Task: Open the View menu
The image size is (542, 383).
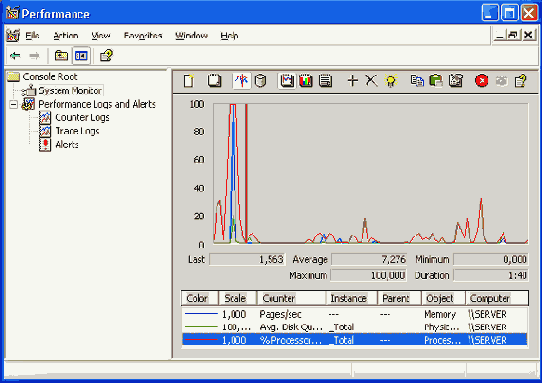Action: pyautogui.click(x=101, y=36)
